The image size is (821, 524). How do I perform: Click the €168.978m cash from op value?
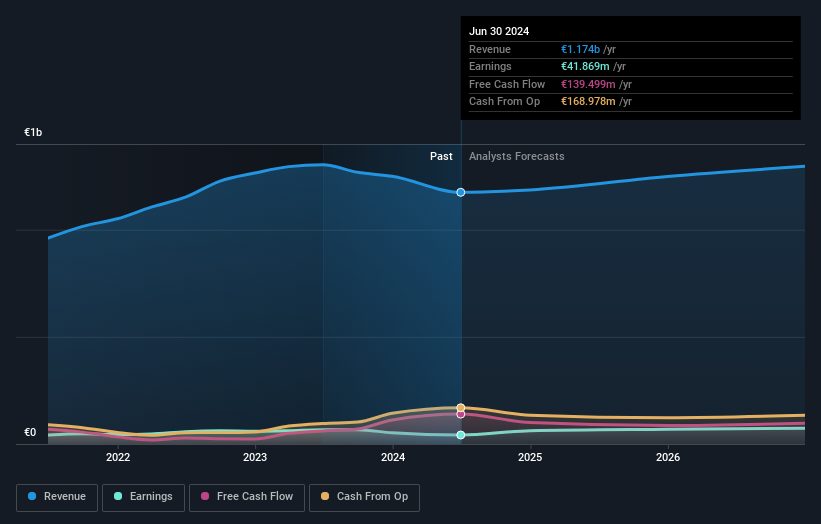pos(588,102)
